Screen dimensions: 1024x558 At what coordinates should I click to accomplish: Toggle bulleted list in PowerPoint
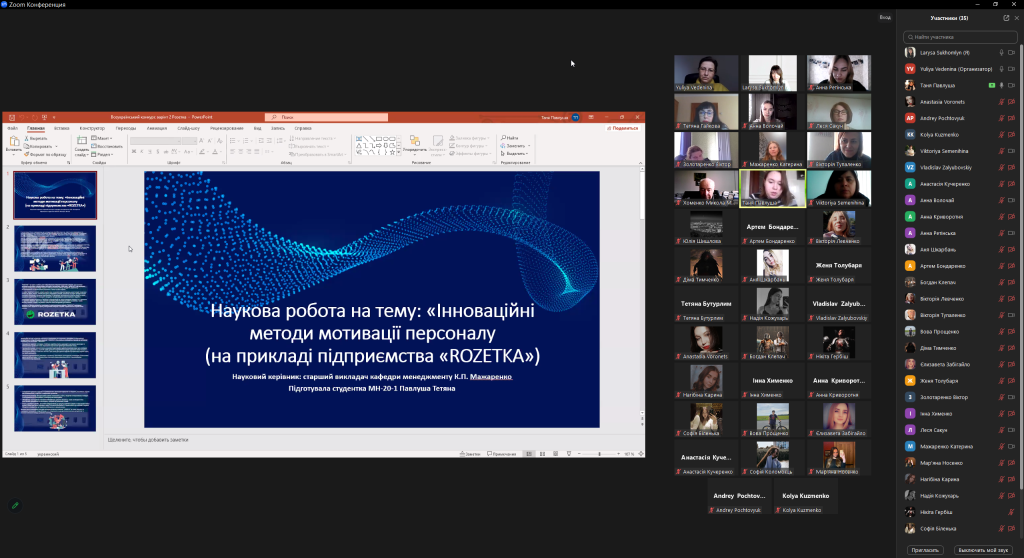[x=232, y=141]
